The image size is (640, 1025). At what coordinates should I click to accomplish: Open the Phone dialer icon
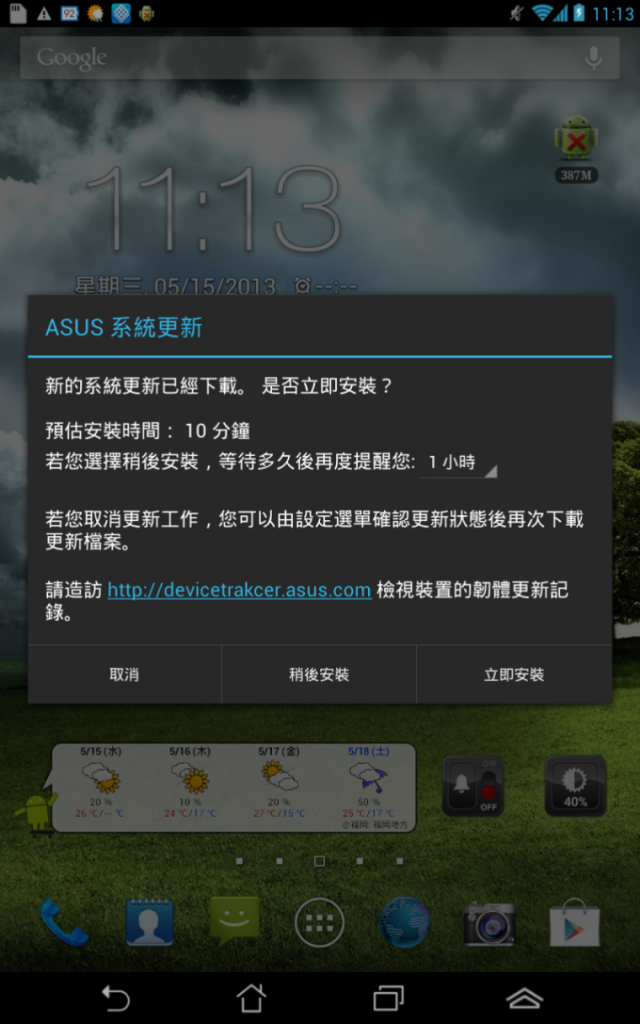(x=63, y=922)
